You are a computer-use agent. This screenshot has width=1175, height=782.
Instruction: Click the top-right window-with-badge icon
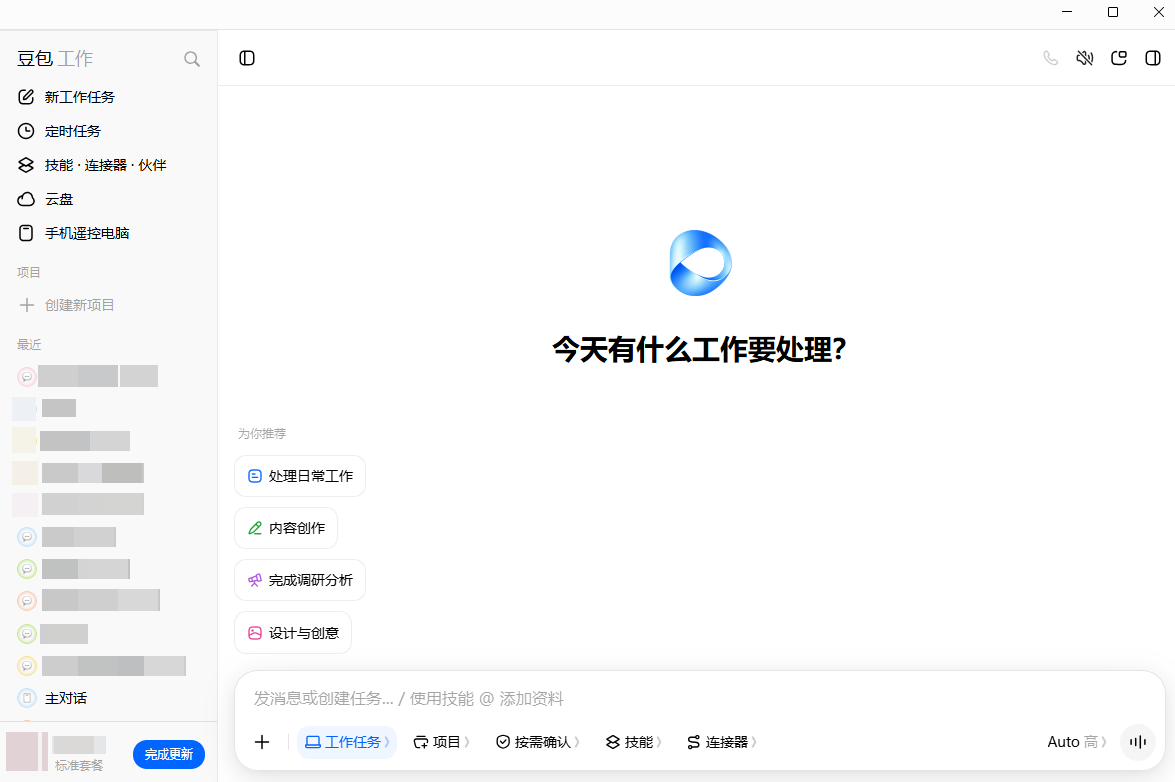[x=1119, y=58]
